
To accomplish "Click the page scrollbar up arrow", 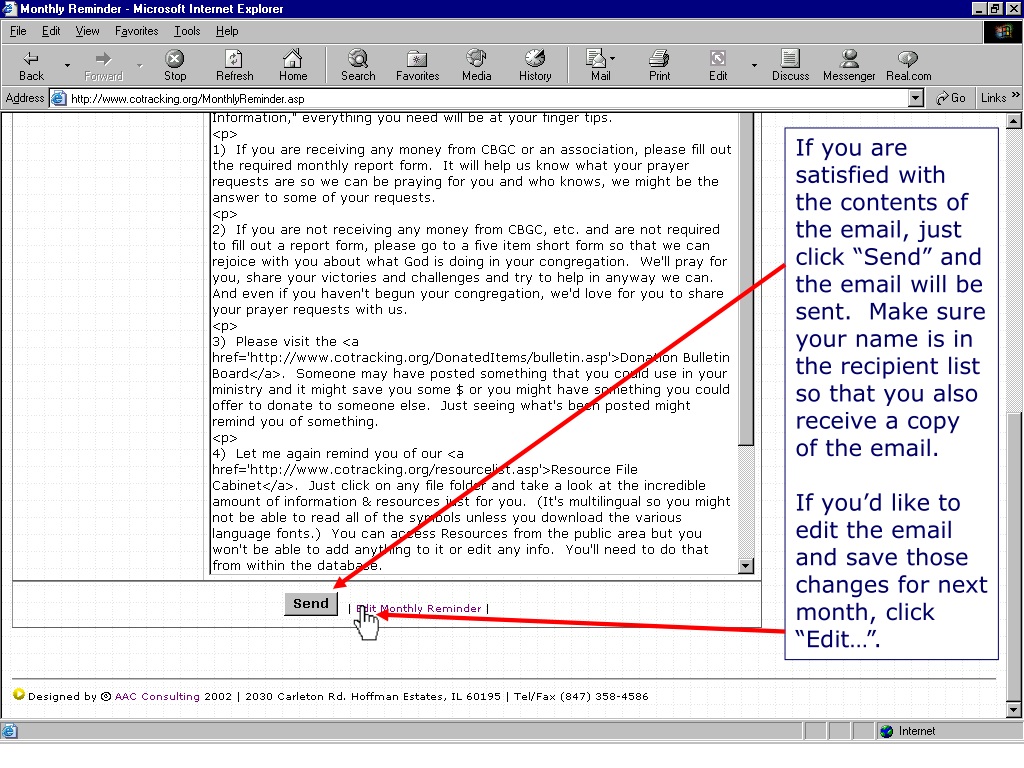I will [x=1013, y=120].
